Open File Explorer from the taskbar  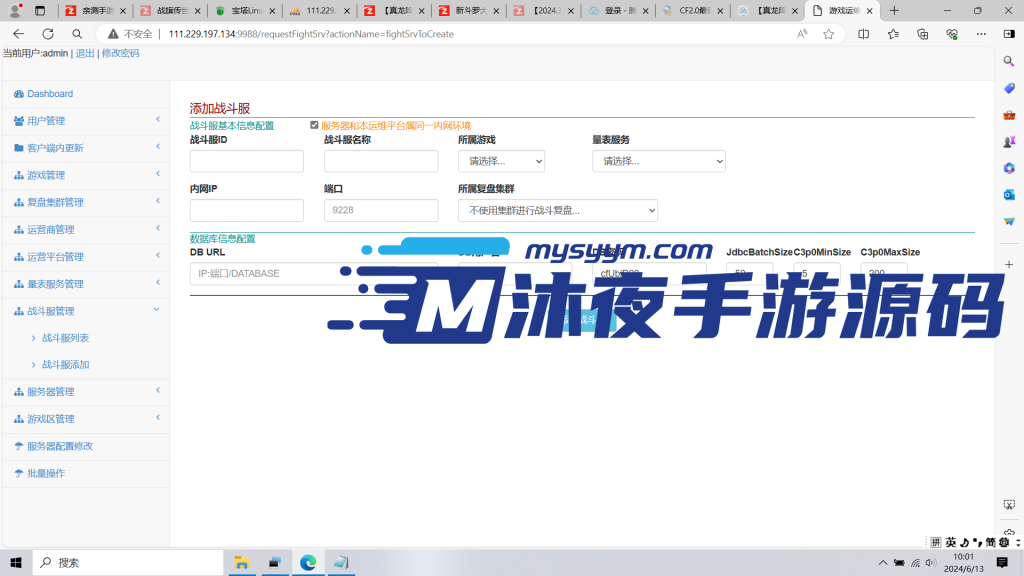tap(241, 563)
